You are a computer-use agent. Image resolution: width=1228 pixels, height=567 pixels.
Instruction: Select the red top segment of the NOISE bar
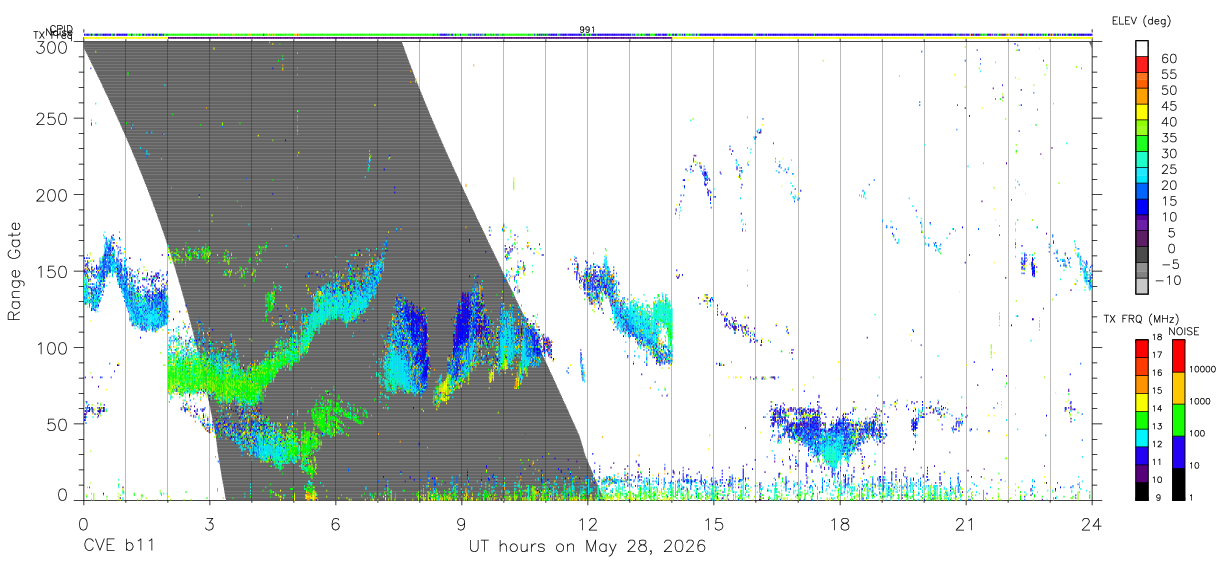pyautogui.click(x=1178, y=356)
